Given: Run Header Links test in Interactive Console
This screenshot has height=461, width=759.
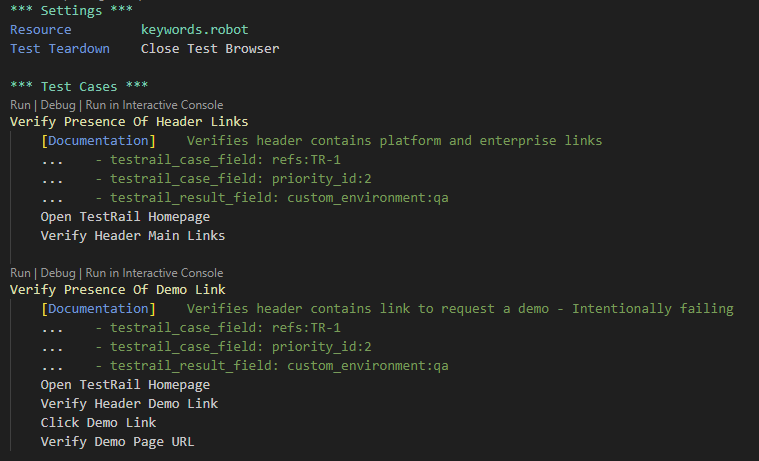Looking at the screenshot, I should [x=154, y=105].
